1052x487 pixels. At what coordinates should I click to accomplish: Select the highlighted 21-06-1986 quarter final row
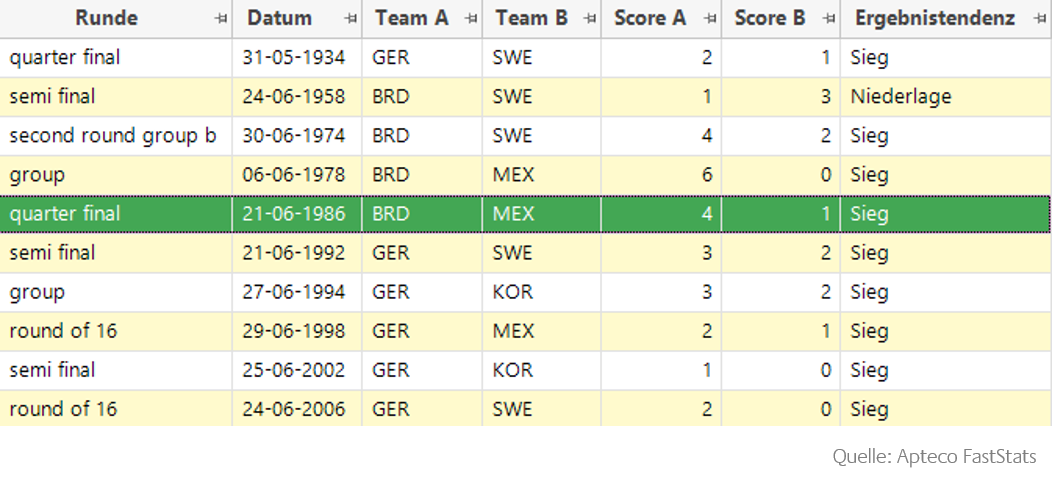(525, 214)
